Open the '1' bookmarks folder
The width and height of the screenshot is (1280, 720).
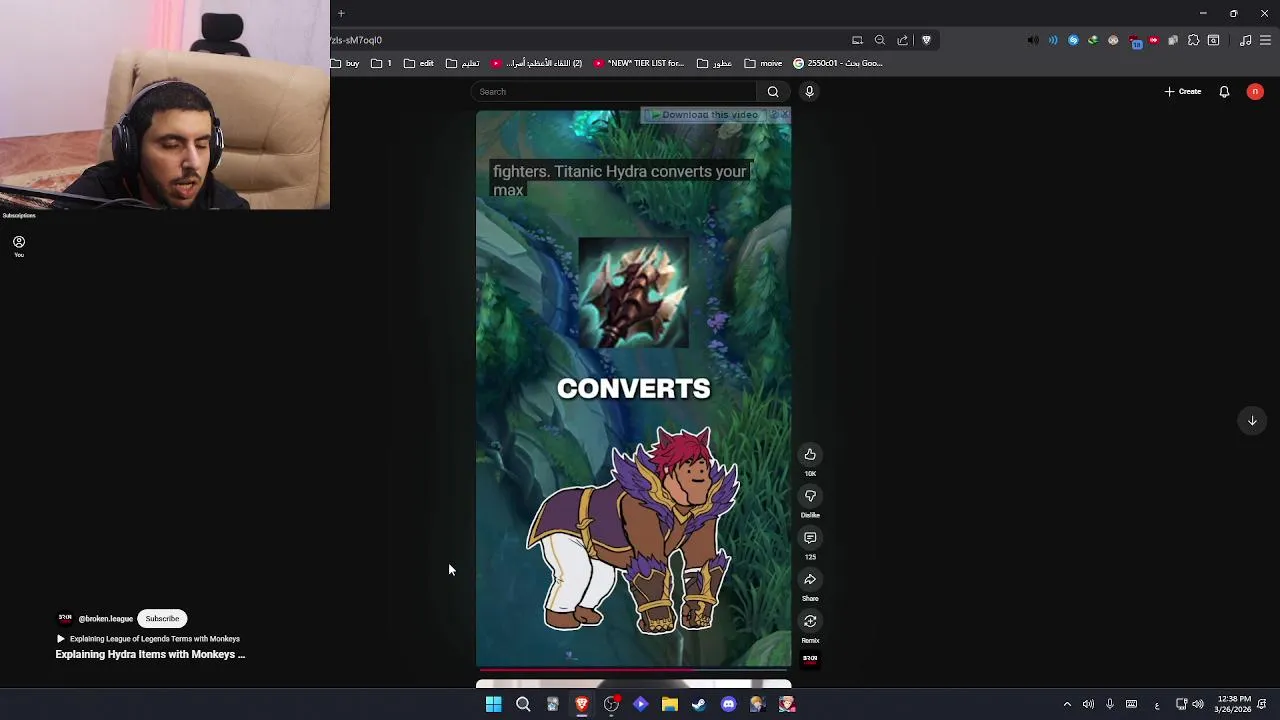[381, 63]
